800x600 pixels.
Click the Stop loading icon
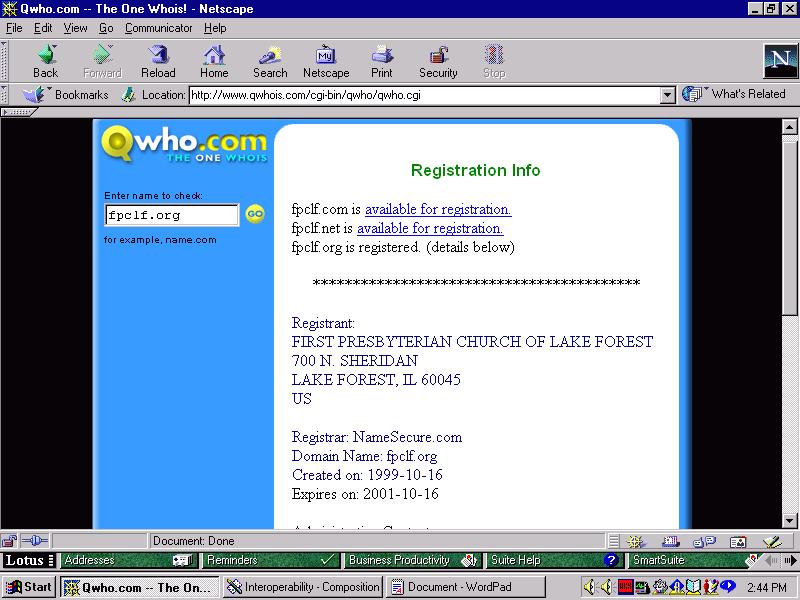coord(494,61)
